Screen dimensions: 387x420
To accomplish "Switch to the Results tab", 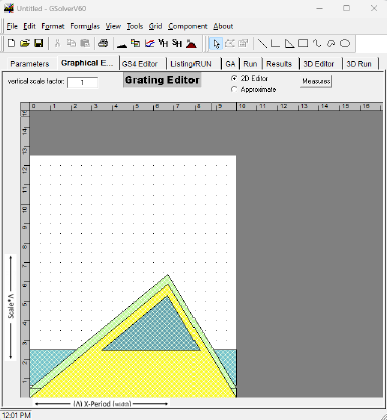I will point(279,64).
